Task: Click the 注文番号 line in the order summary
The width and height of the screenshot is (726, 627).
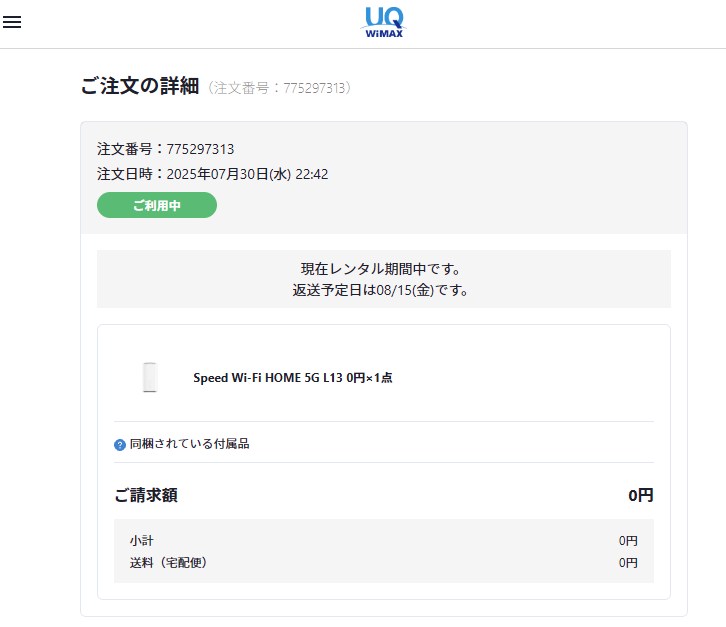Action: tap(165, 149)
